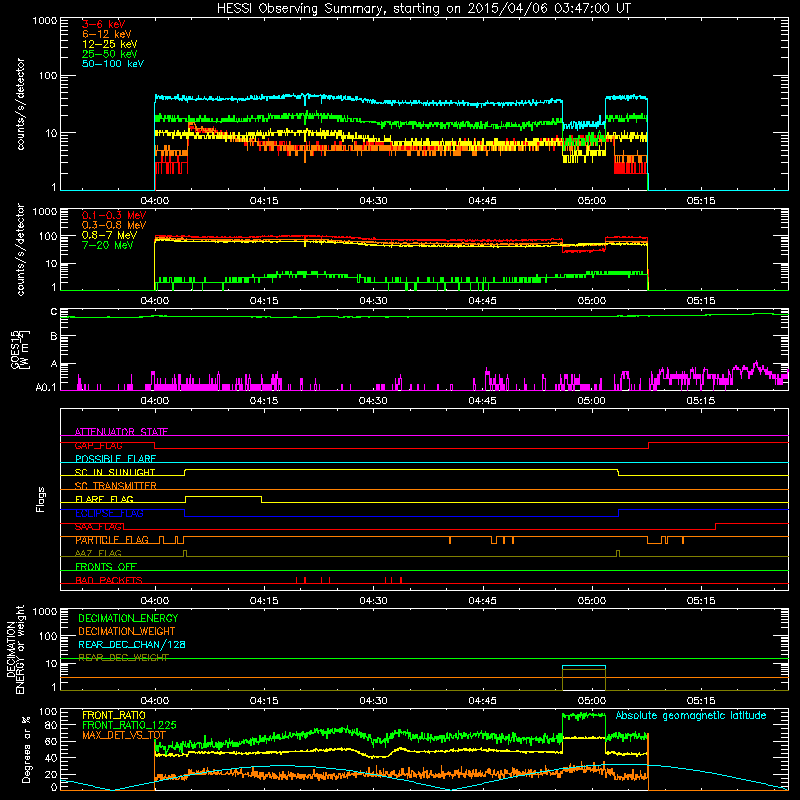Screen dimensions: 800x800
Task: Click the flare flag raised step in the Flags panel
Action: point(223,496)
